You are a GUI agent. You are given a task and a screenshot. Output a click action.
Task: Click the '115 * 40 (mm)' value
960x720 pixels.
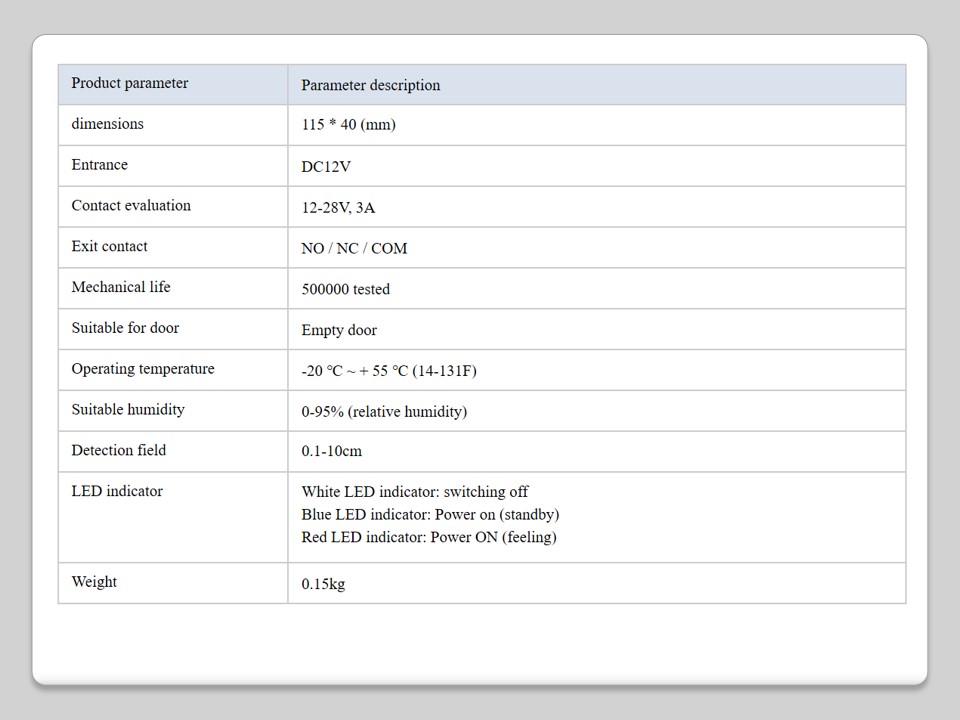click(x=348, y=126)
